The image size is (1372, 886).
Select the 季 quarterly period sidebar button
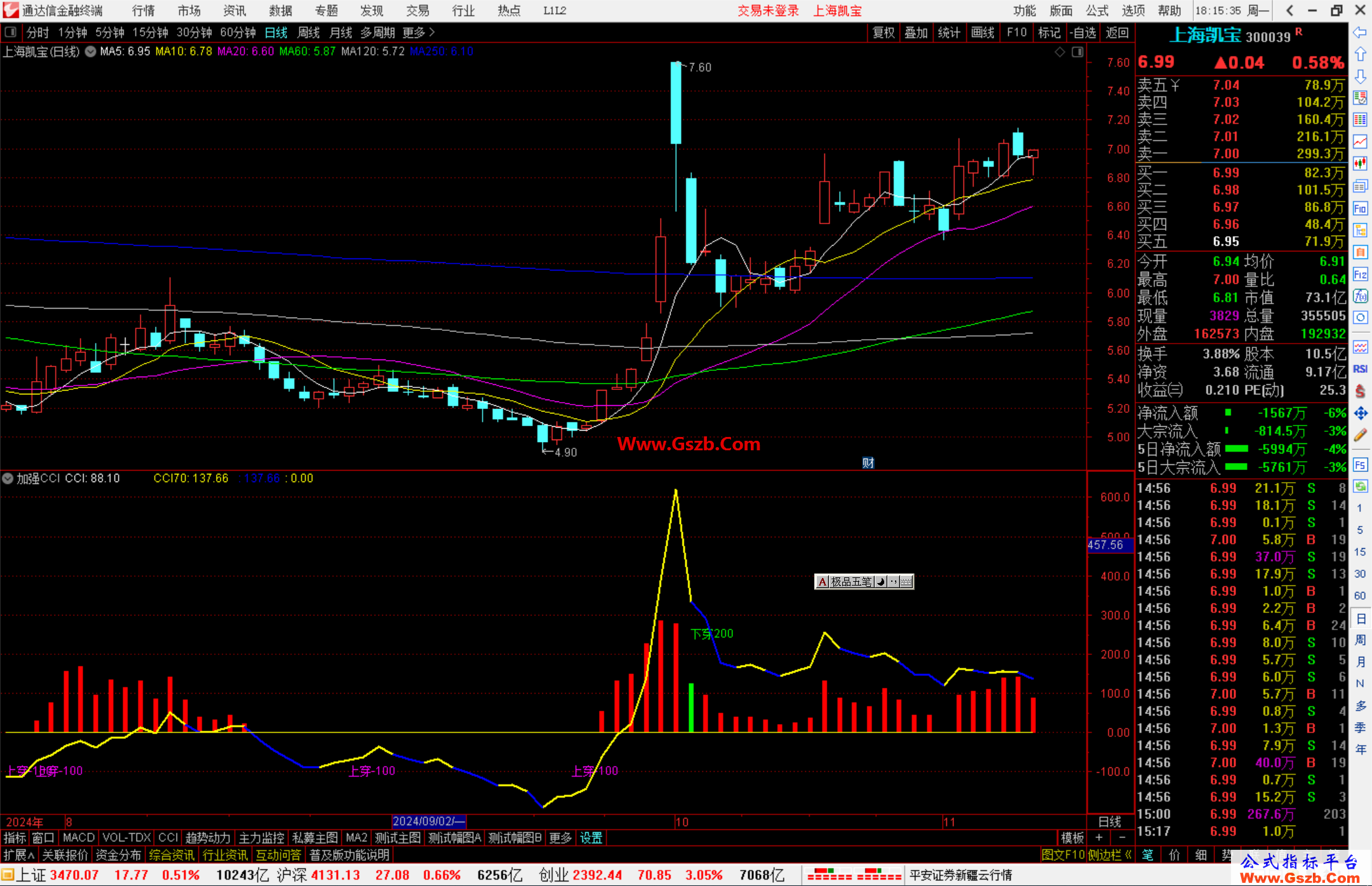coord(1360,727)
